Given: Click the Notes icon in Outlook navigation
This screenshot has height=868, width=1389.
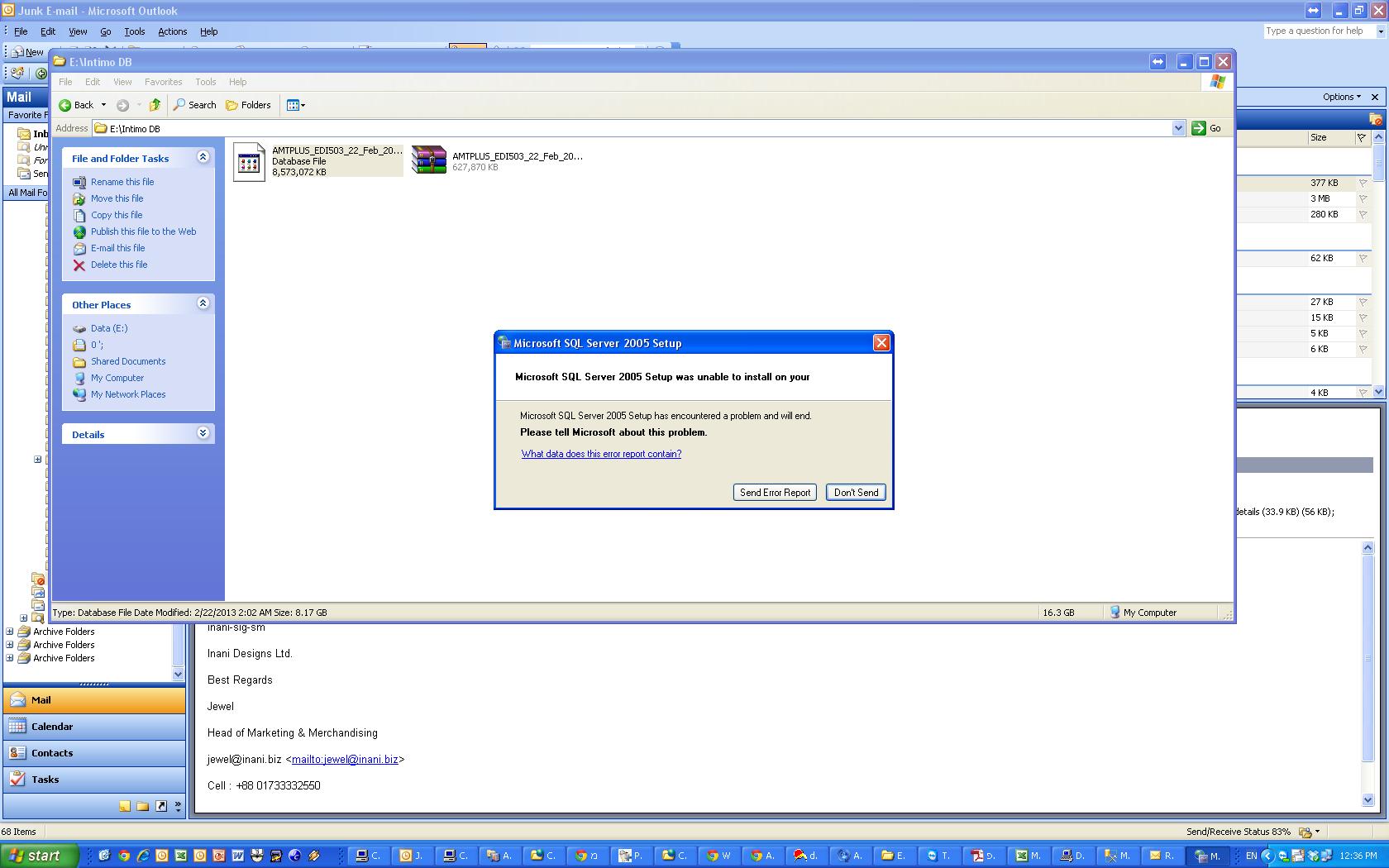Looking at the screenshot, I should [125, 806].
